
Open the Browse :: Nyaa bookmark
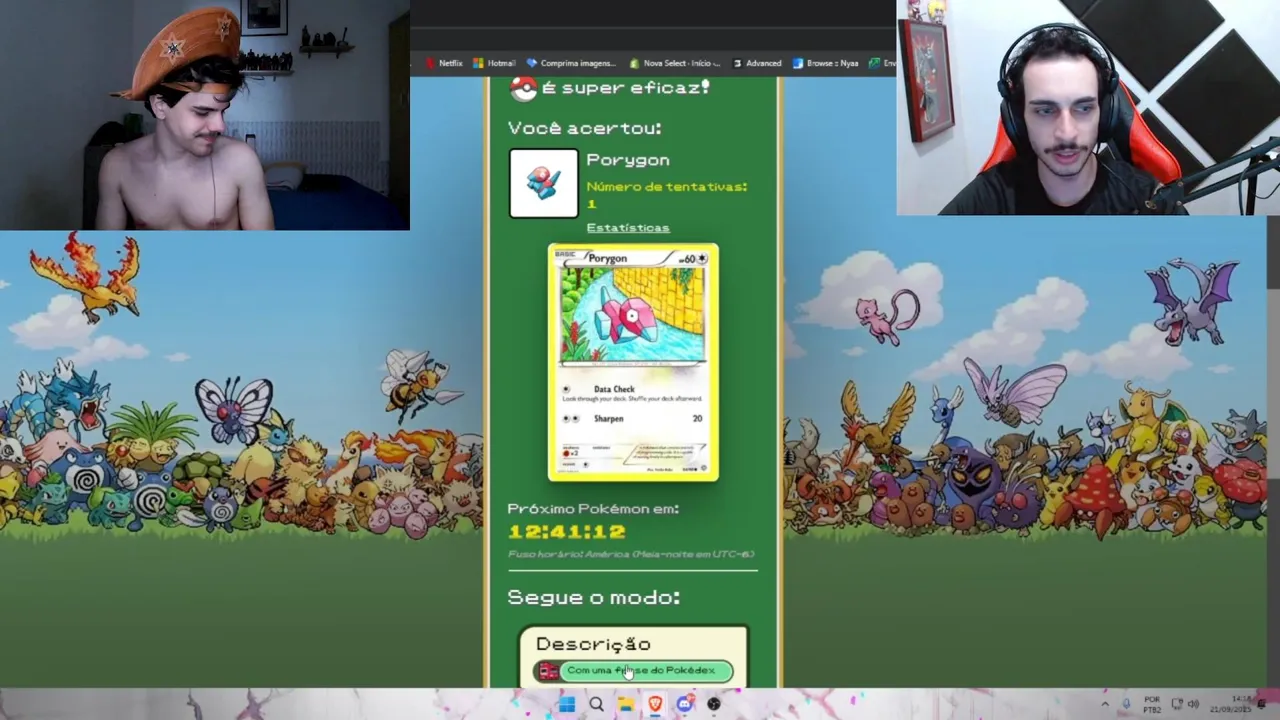[825, 63]
